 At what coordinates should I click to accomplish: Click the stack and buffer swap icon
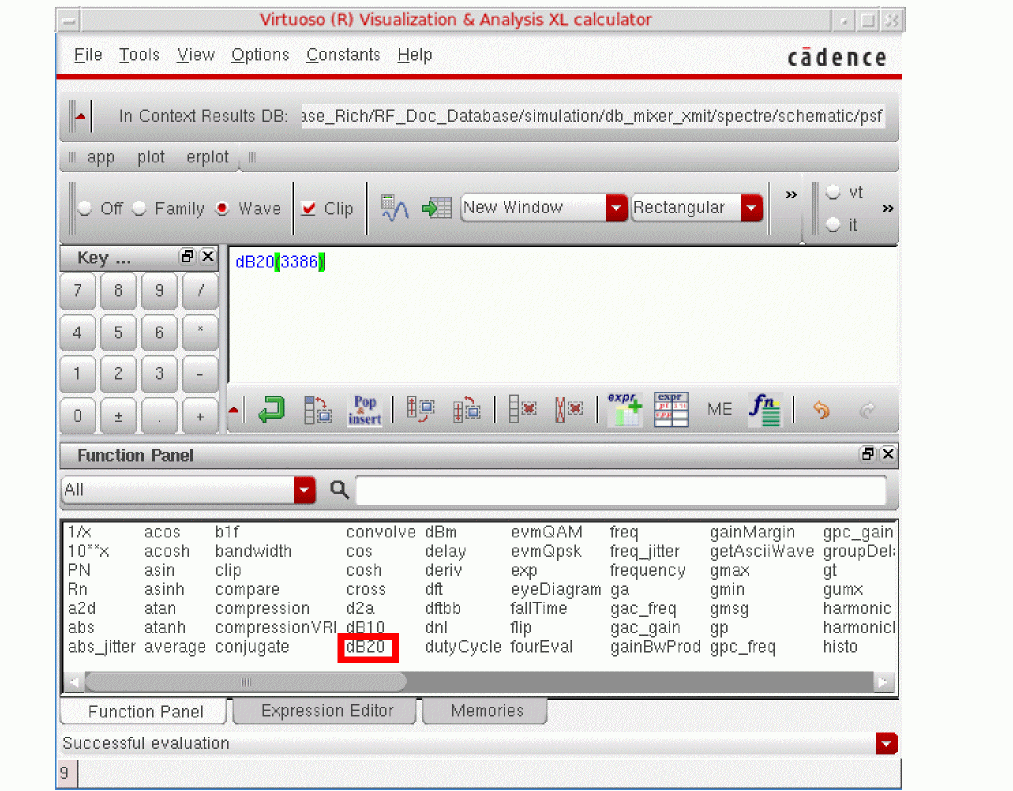[318, 410]
